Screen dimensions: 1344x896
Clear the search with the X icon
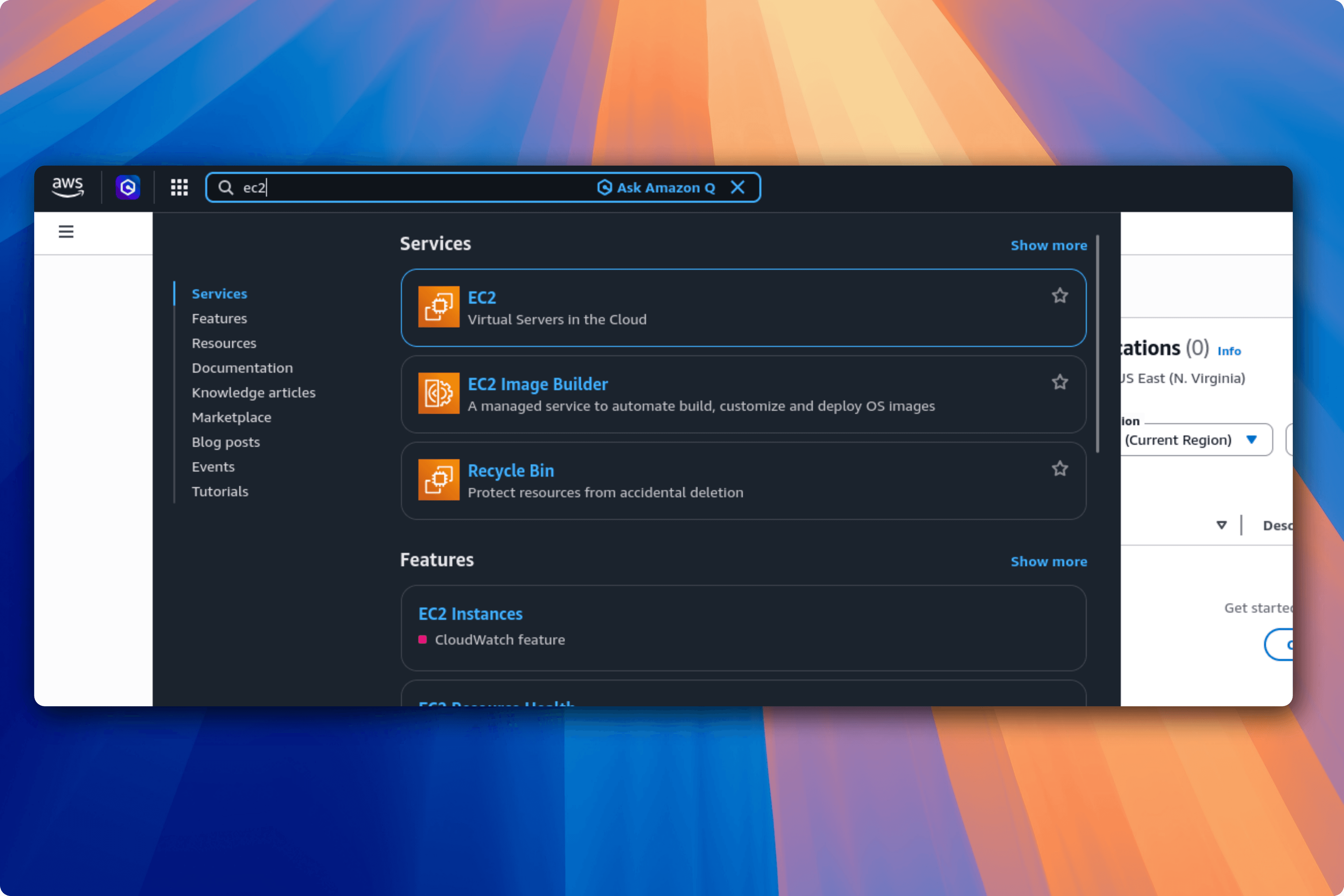point(738,188)
